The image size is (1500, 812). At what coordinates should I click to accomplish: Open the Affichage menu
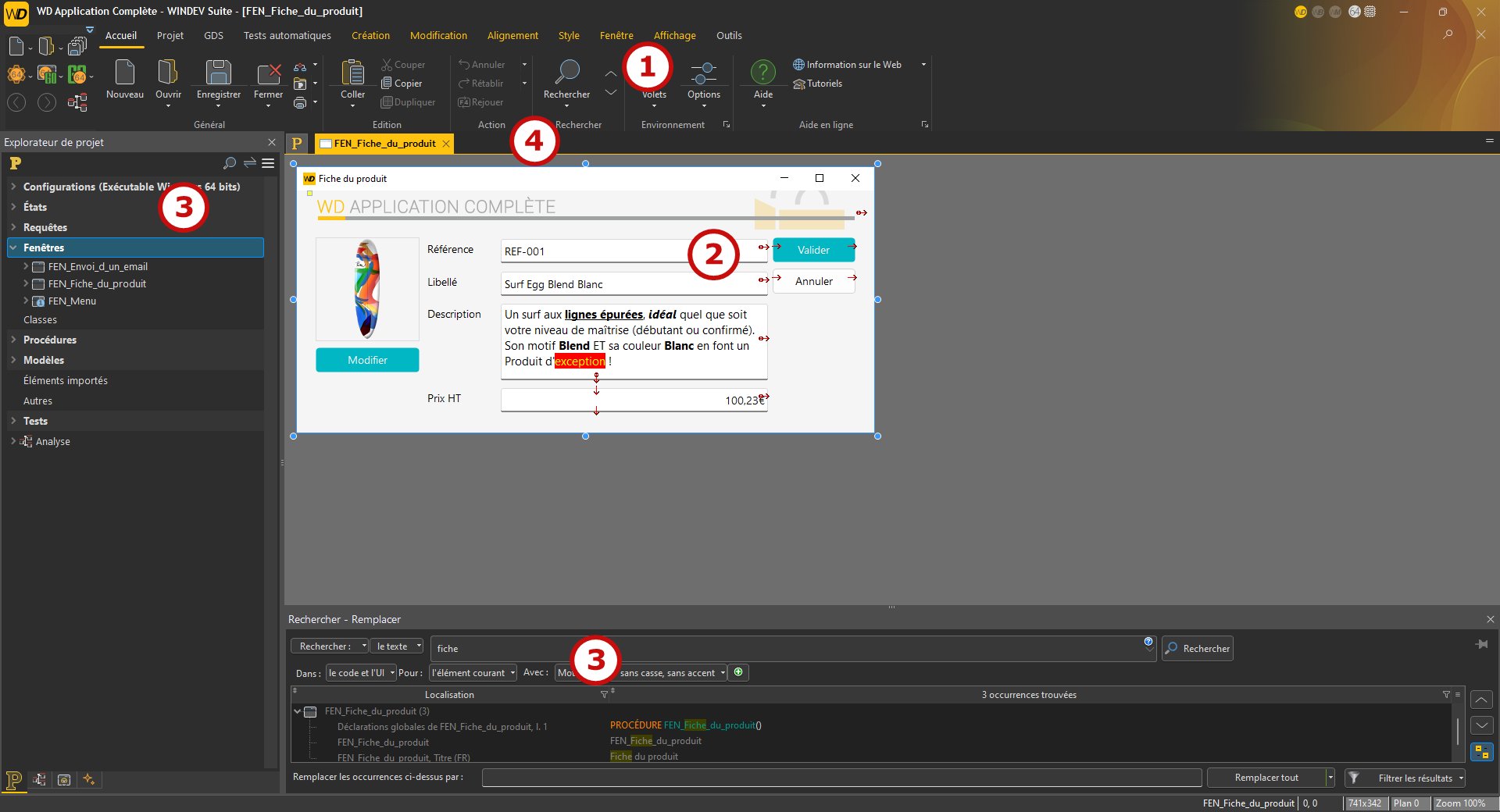pyautogui.click(x=674, y=35)
